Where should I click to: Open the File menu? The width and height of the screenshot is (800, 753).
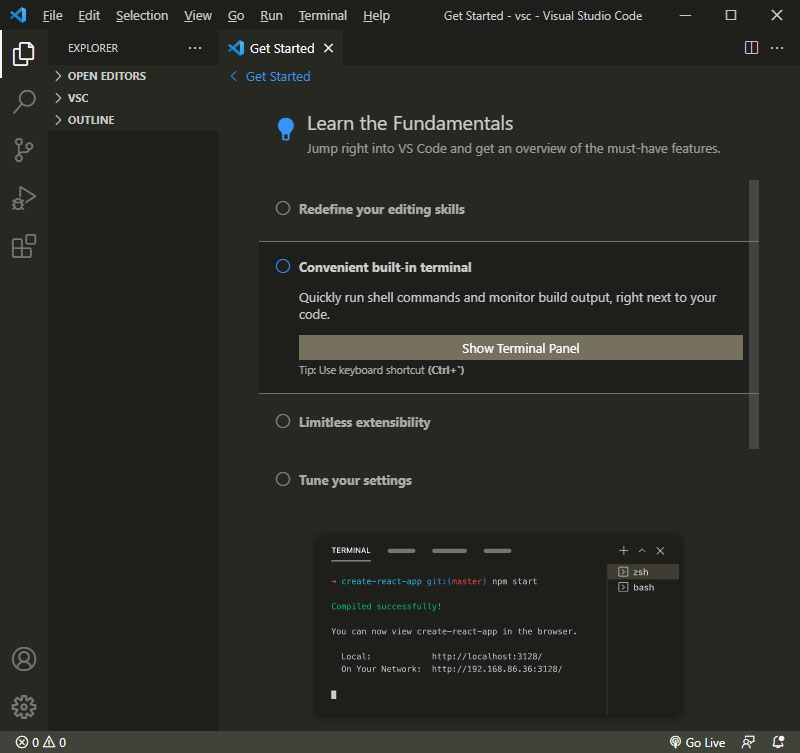pos(53,16)
